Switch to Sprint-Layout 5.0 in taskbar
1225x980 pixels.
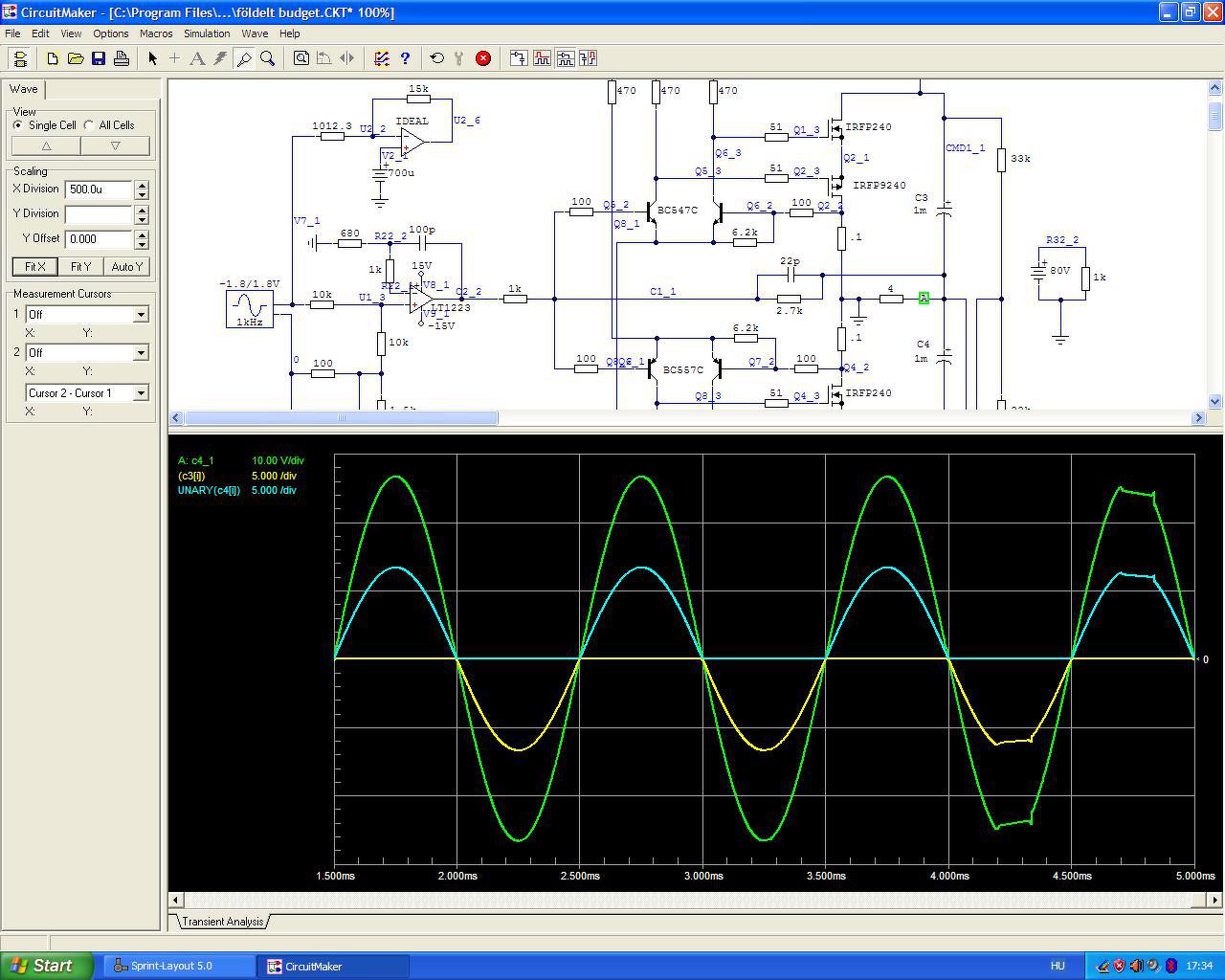tap(172, 966)
